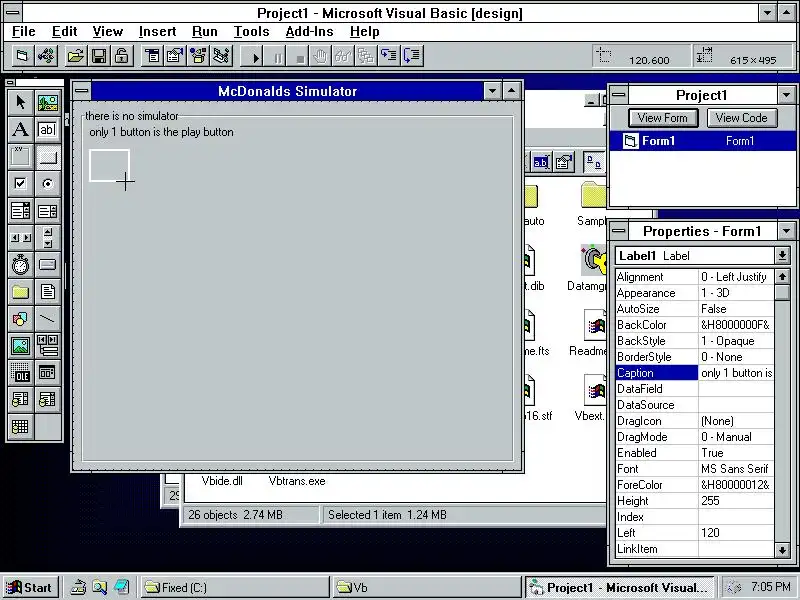Switch to the Fixed (C:) taskbar button

pos(235,588)
